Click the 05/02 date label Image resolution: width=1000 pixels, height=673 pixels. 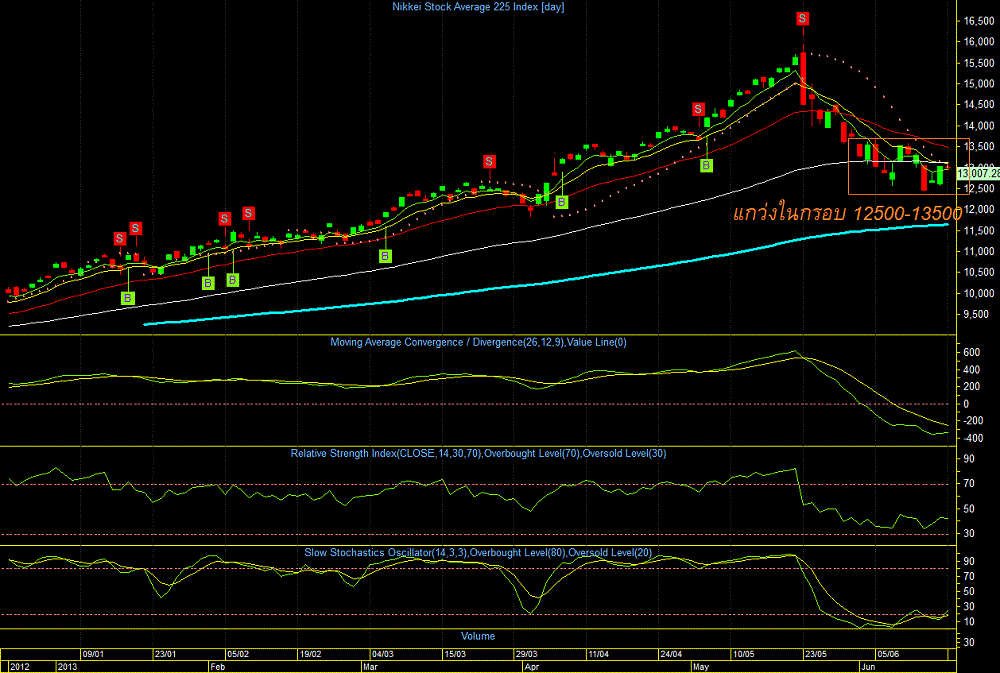click(238, 655)
